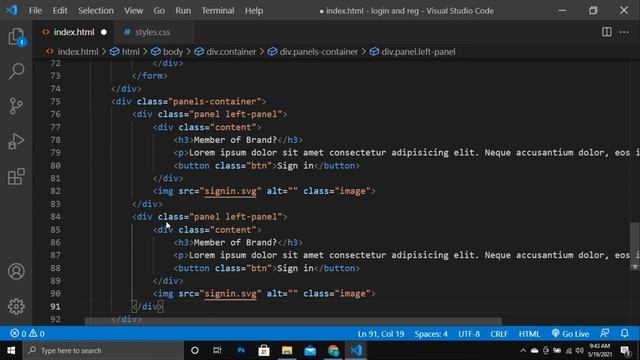Click signin.svg link on line 82
The height and width of the screenshot is (360, 640).
click(x=231, y=191)
